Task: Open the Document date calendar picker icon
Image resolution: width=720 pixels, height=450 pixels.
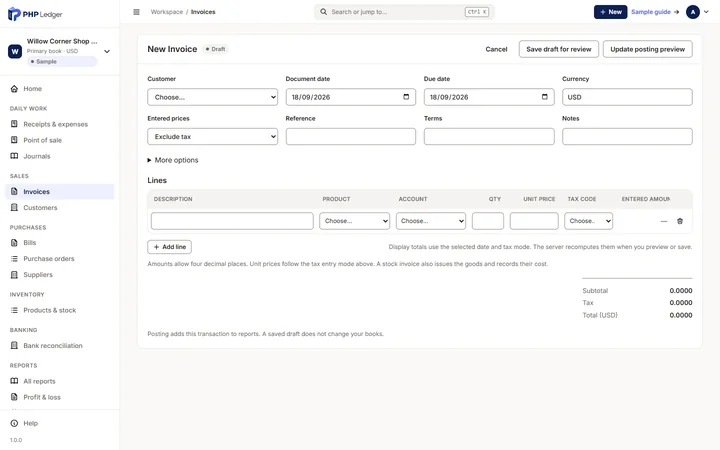Action: point(406,97)
